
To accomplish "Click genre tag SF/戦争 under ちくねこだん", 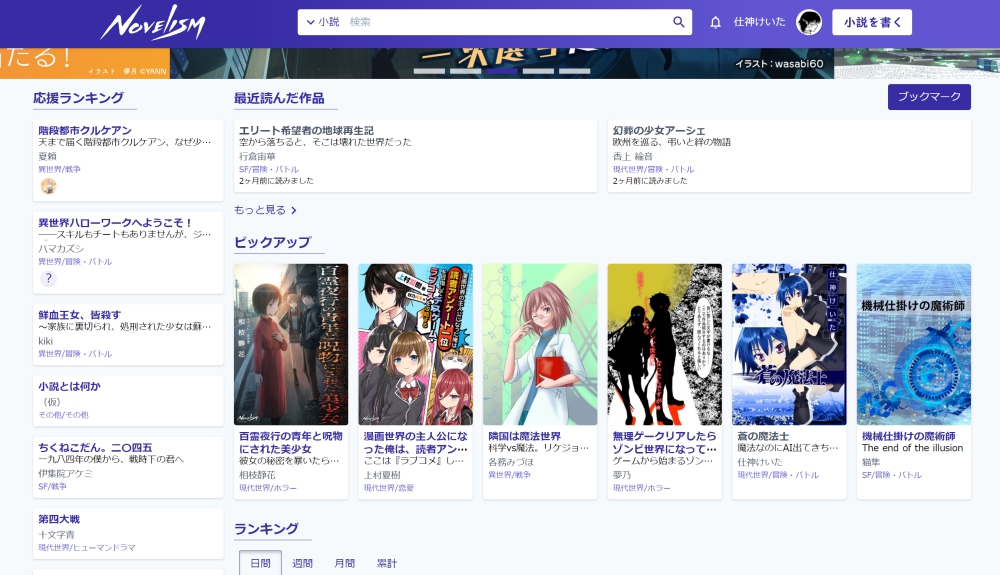I will (52, 486).
